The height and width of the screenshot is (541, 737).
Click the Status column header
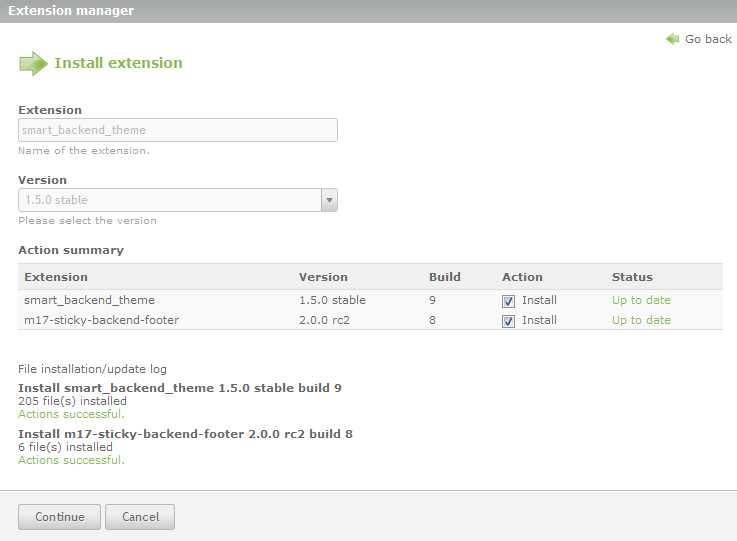click(632, 277)
